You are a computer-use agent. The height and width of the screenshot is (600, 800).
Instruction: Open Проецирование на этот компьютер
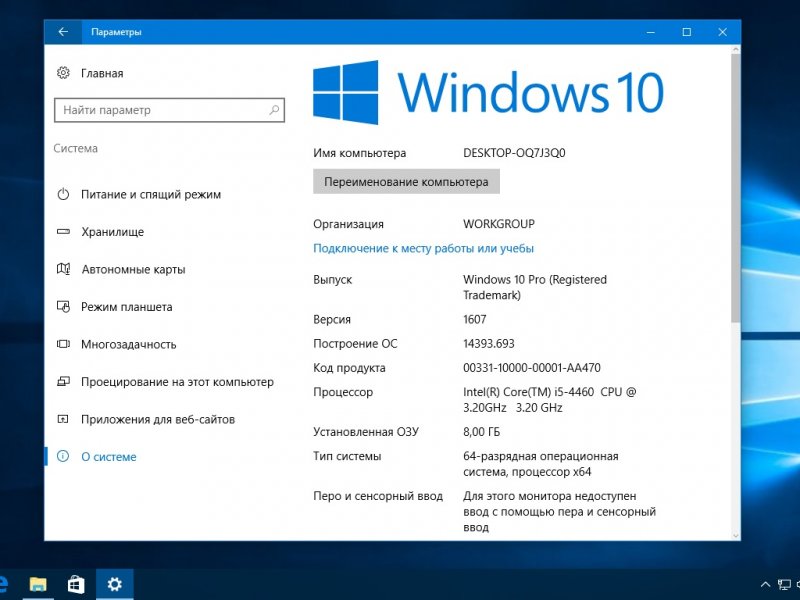pos(165,382)
